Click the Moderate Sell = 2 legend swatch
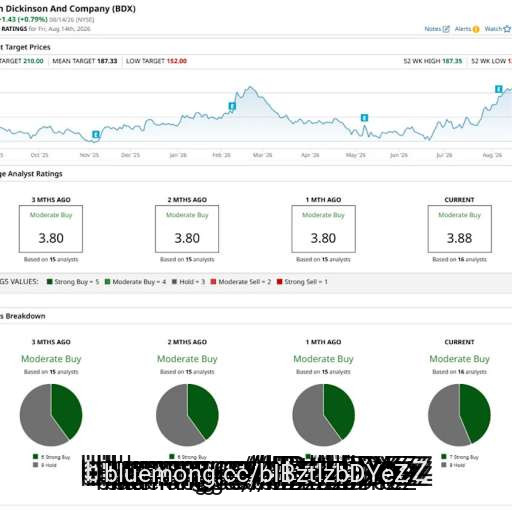 coord(213,282)
